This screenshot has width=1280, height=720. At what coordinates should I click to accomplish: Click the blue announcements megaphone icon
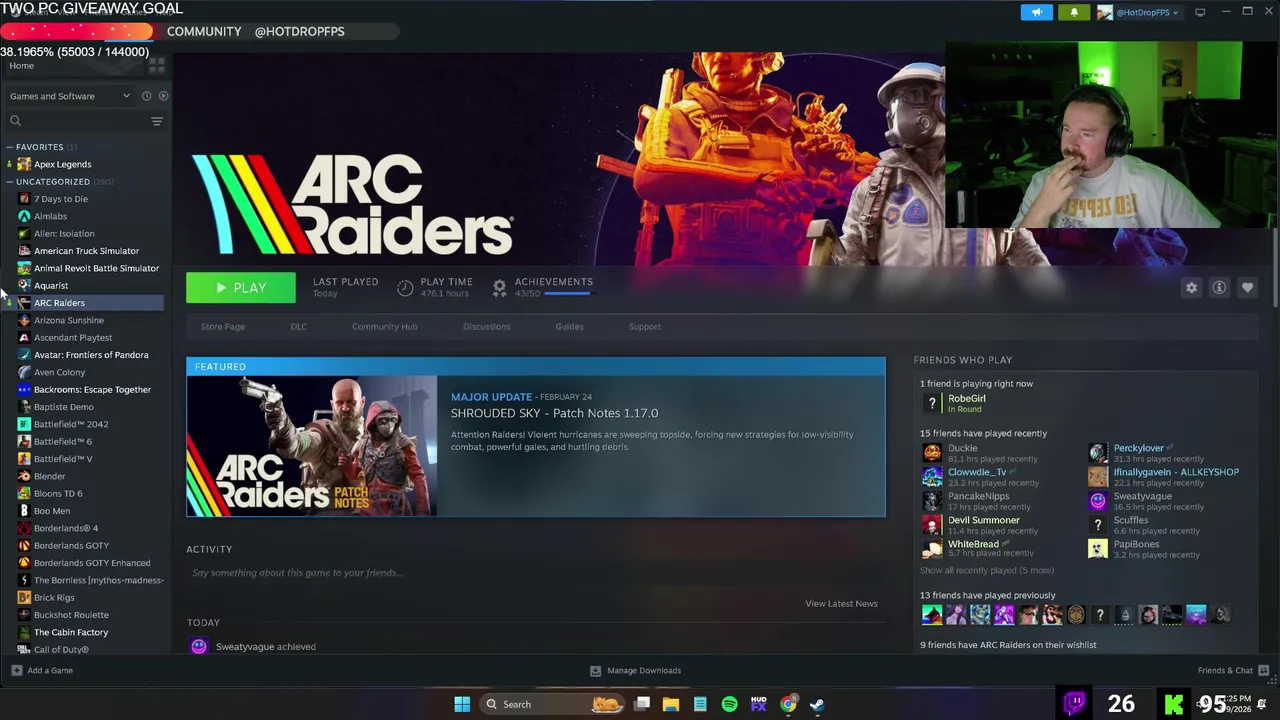[1036, 12]
